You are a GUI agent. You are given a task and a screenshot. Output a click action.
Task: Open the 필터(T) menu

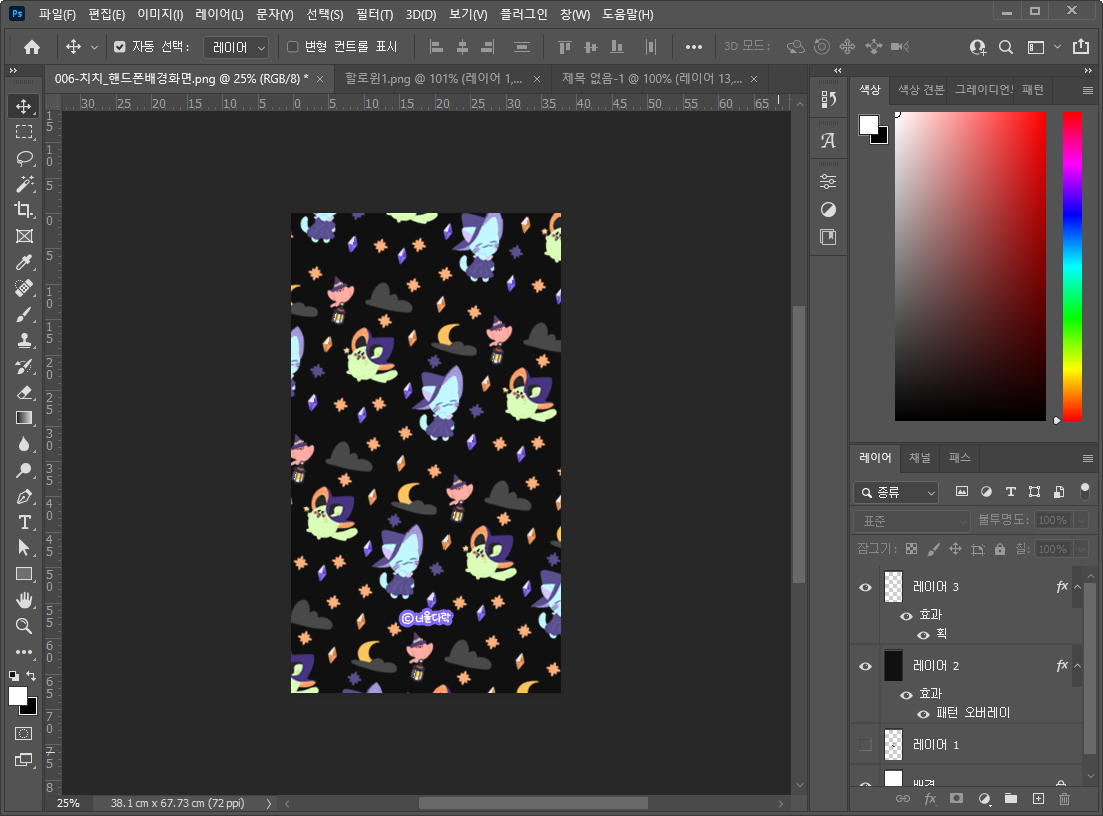point(374,14)
